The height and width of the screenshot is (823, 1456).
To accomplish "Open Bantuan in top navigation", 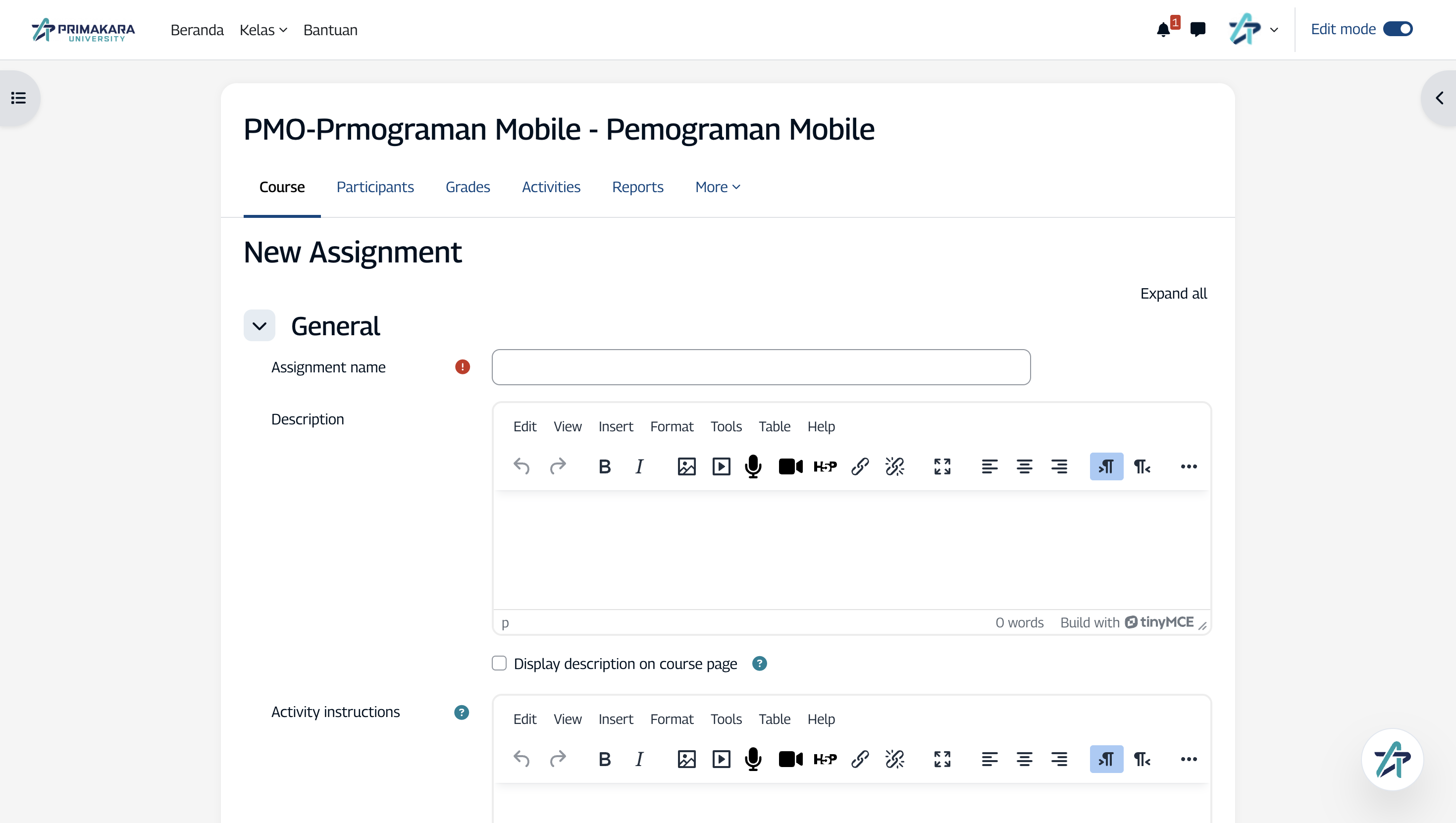I will point(330,30).
